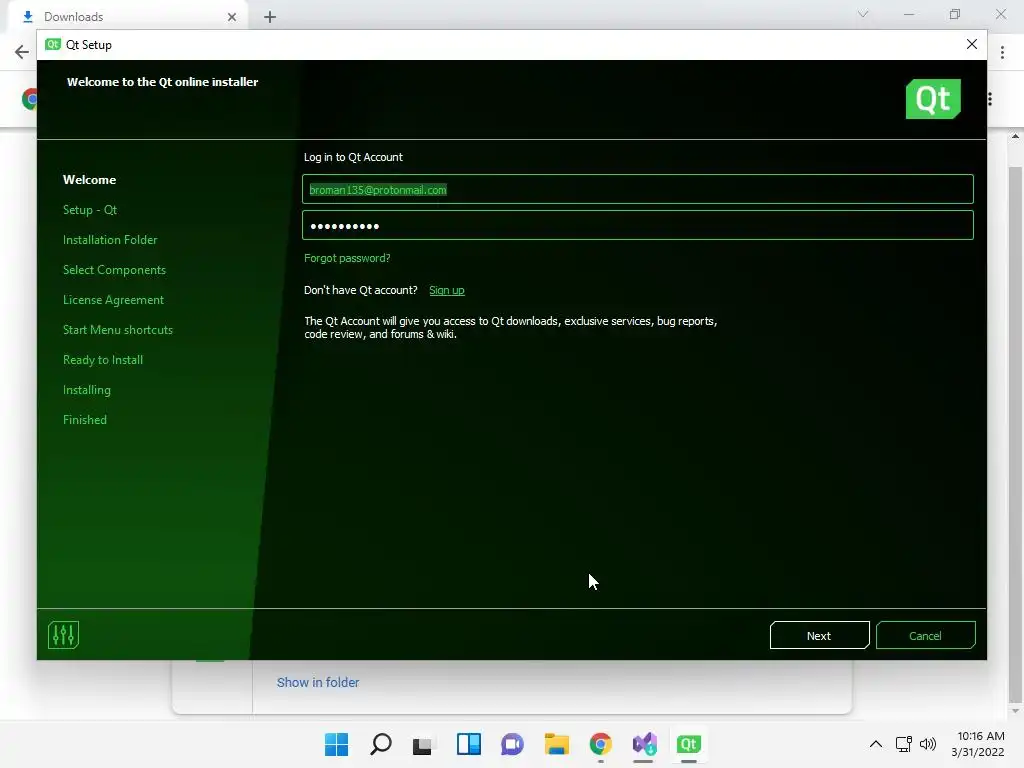Click 'Don't have Qt account?' text
1024x768 pixels.
pos(360,290)
